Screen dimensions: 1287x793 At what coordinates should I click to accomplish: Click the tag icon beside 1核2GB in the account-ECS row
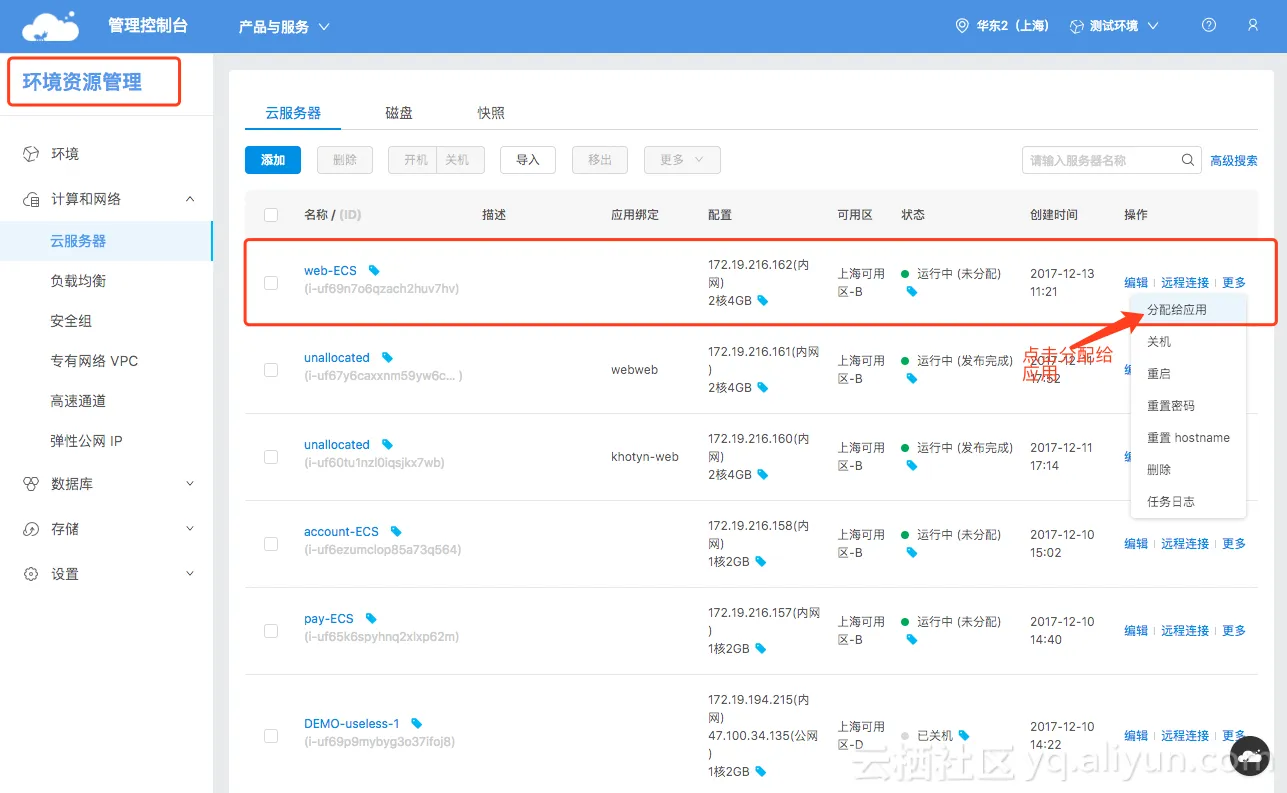coord(761,562)
